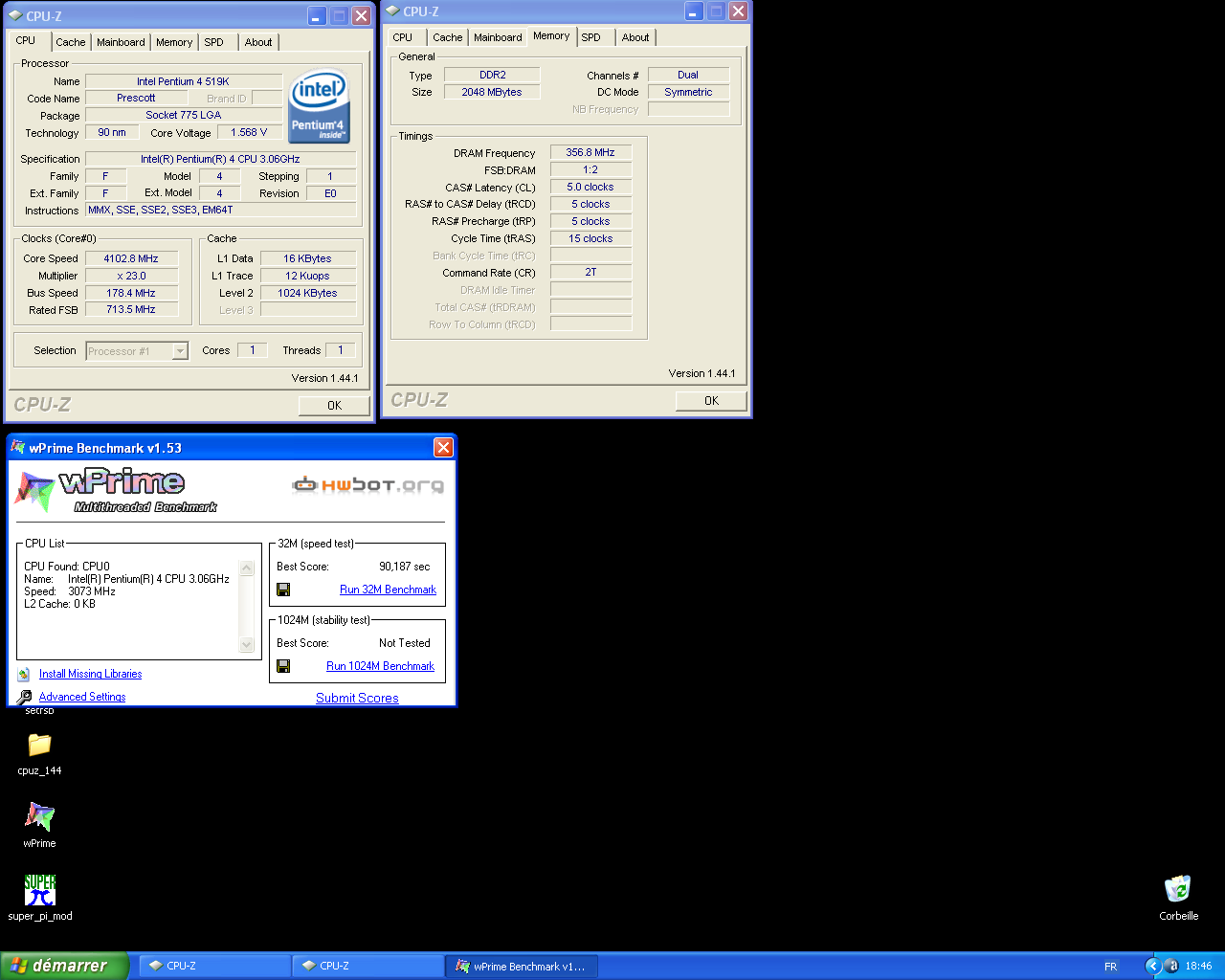Click the Code Name field Prescott
The image size is (1225, 980).
(x=136, y=98)
